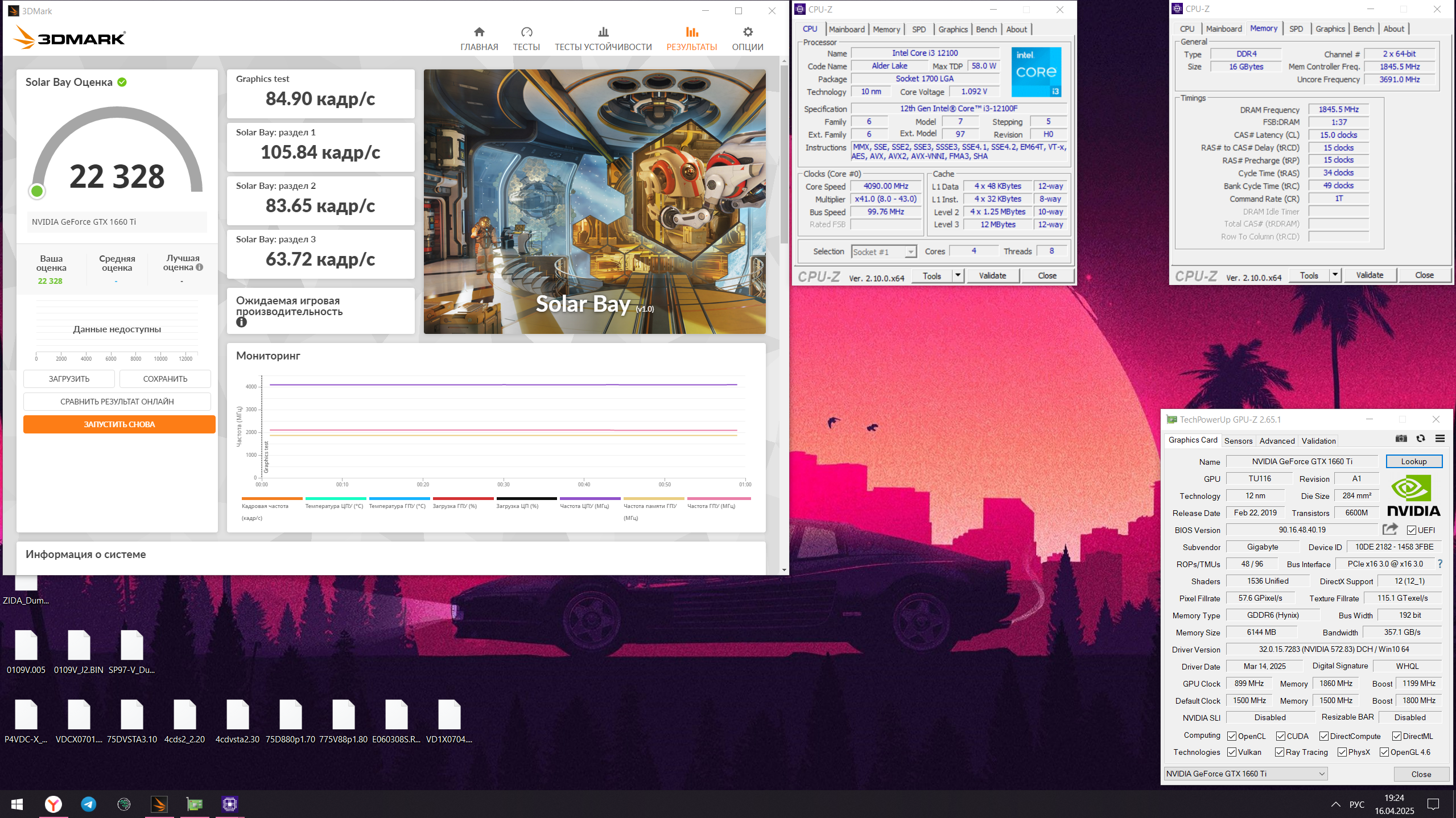This screenshot has width=1456, height=818.
Task: Open Telegram from taskbar
Action: point(89,804)
